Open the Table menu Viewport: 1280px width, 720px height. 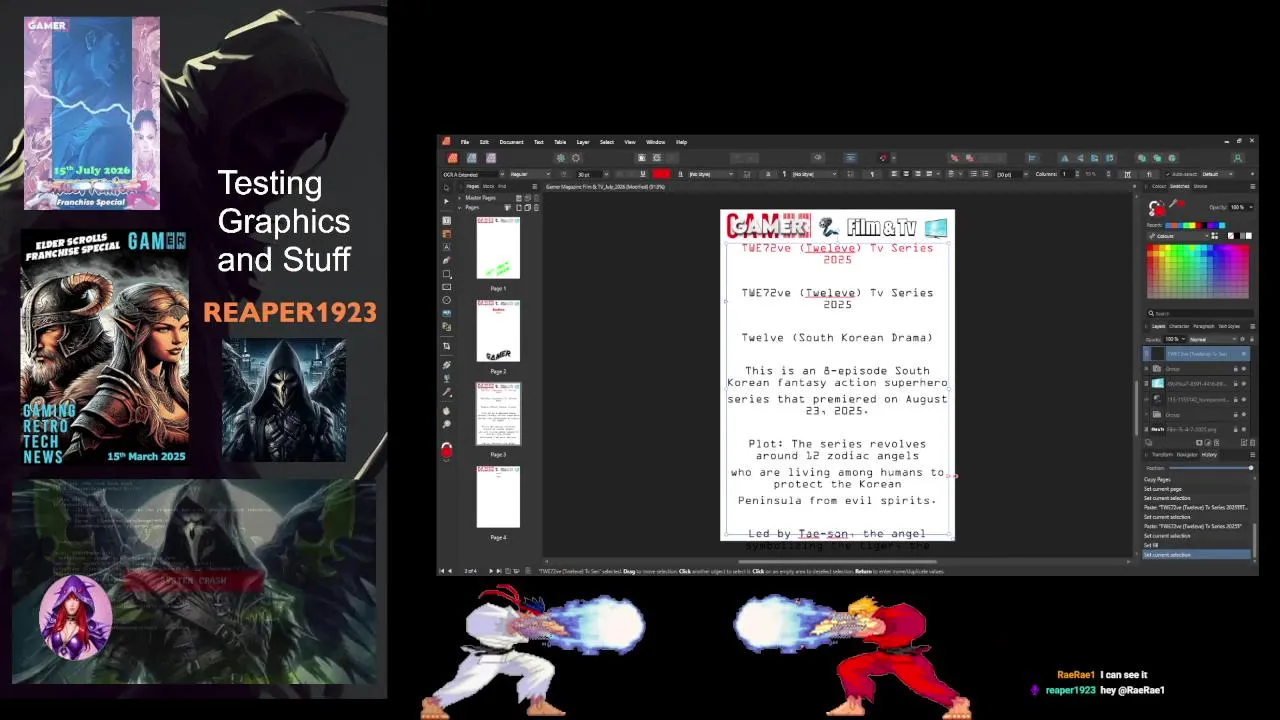560,142
